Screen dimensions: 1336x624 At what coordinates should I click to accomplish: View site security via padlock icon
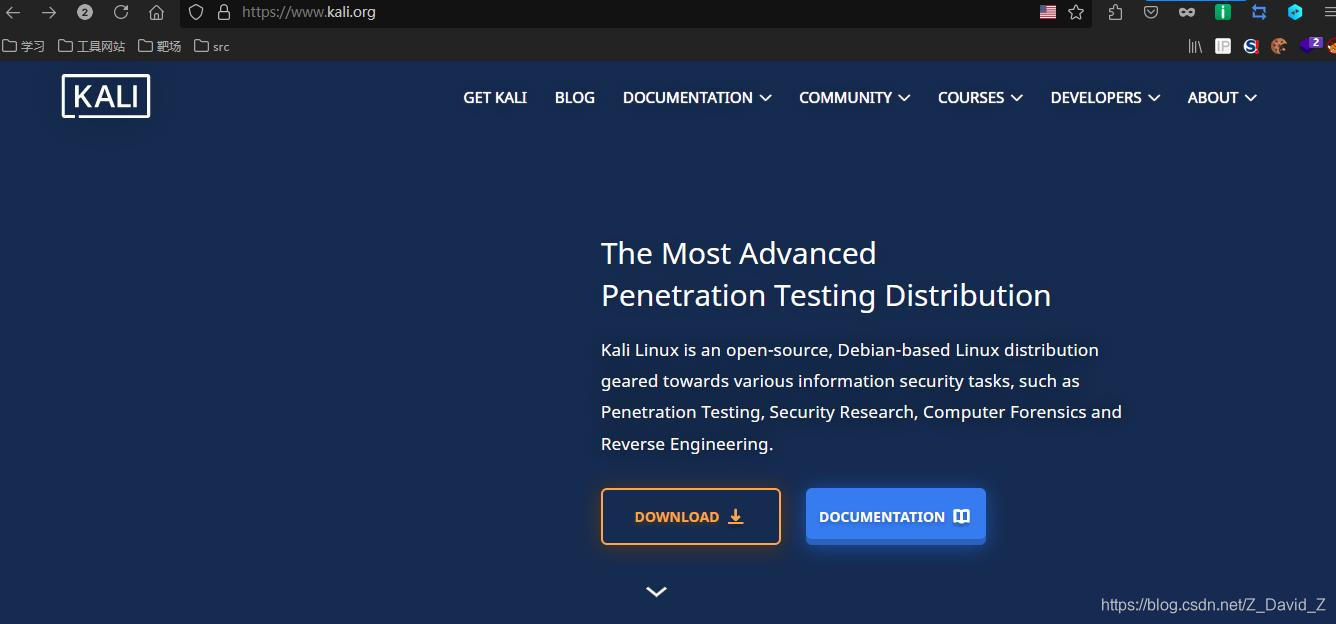pyautogui.click(x=223, y=12)
